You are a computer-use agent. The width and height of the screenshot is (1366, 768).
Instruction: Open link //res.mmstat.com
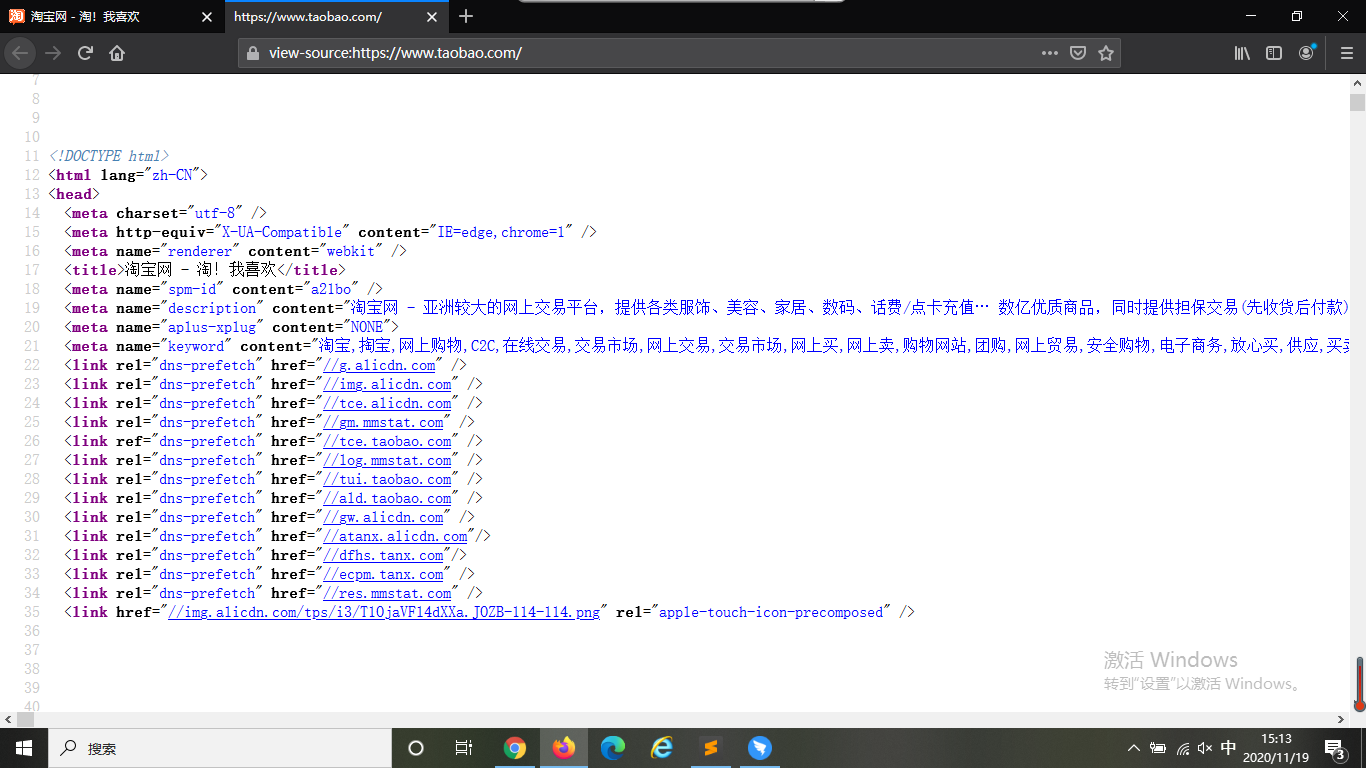[387, 594]
